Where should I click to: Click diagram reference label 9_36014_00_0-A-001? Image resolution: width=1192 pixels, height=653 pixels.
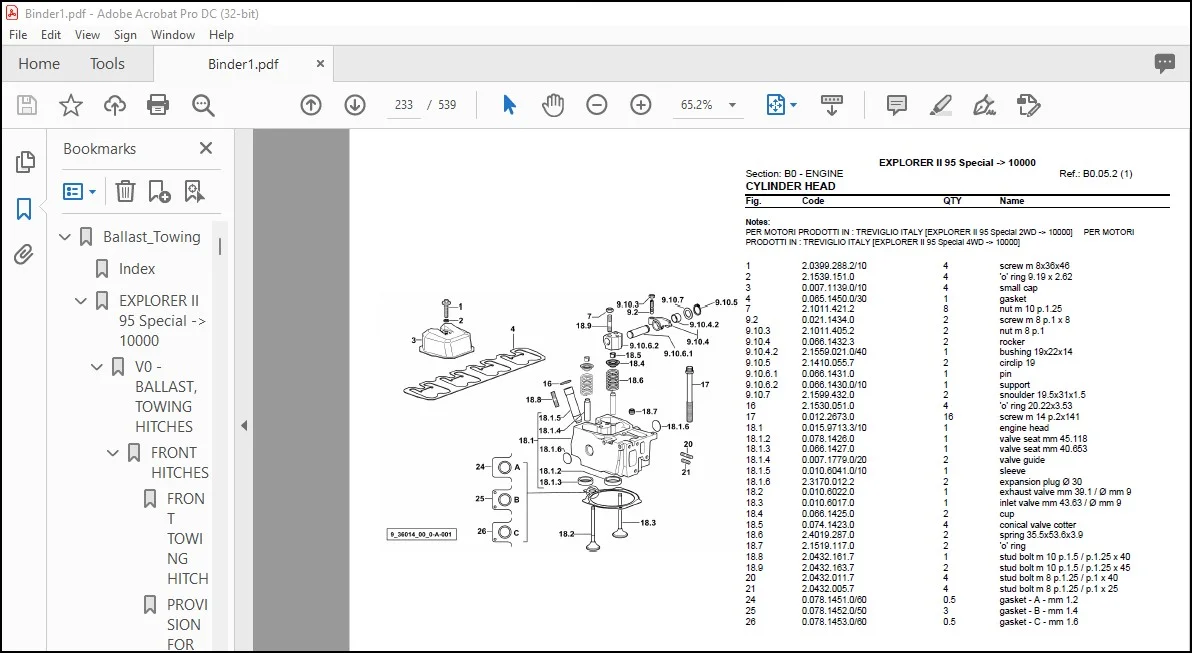click(422, 534)
